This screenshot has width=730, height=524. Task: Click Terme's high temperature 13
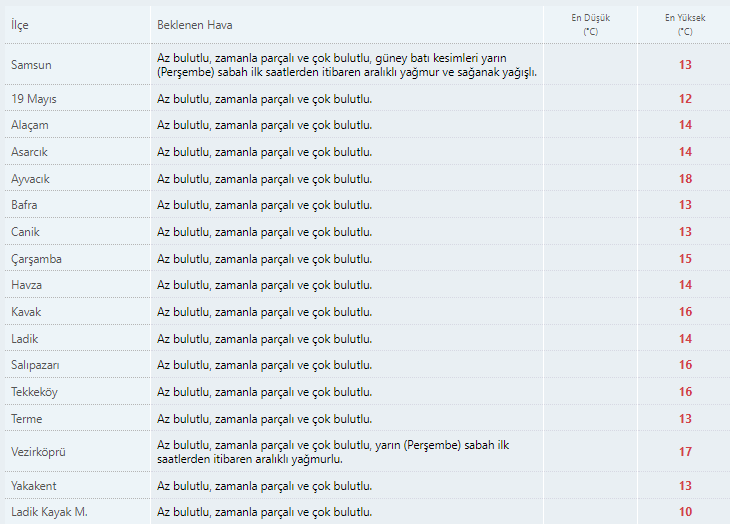[x=685, y=419]
